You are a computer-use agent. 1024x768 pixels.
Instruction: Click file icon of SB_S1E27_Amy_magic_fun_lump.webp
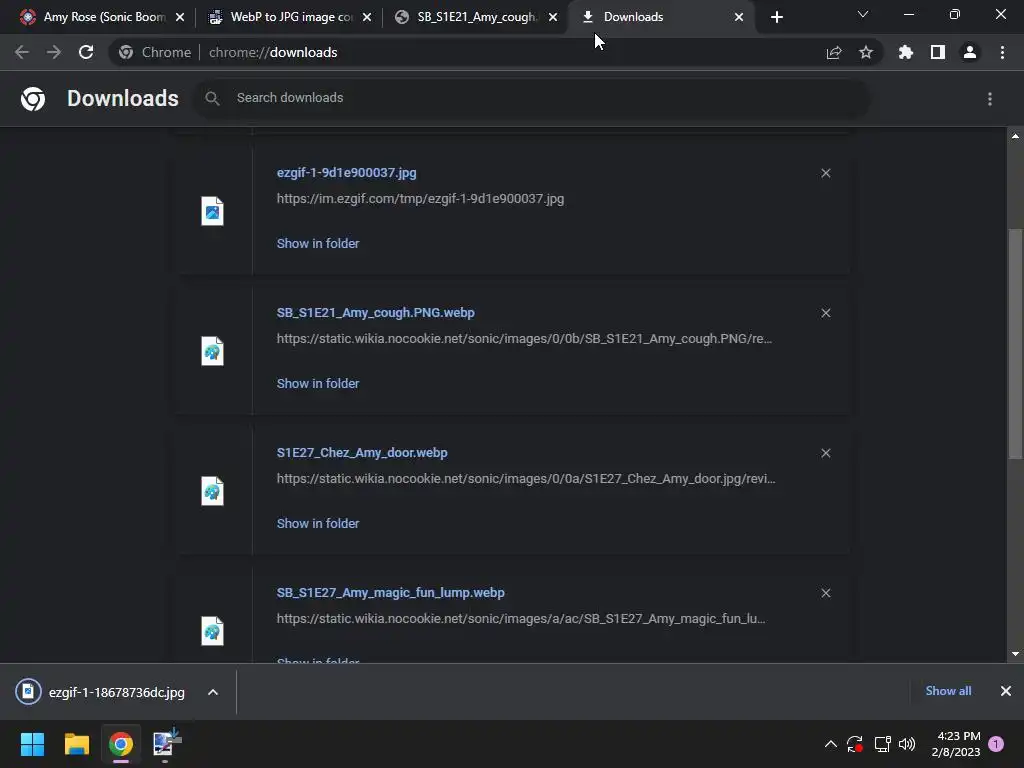(212, 631)
